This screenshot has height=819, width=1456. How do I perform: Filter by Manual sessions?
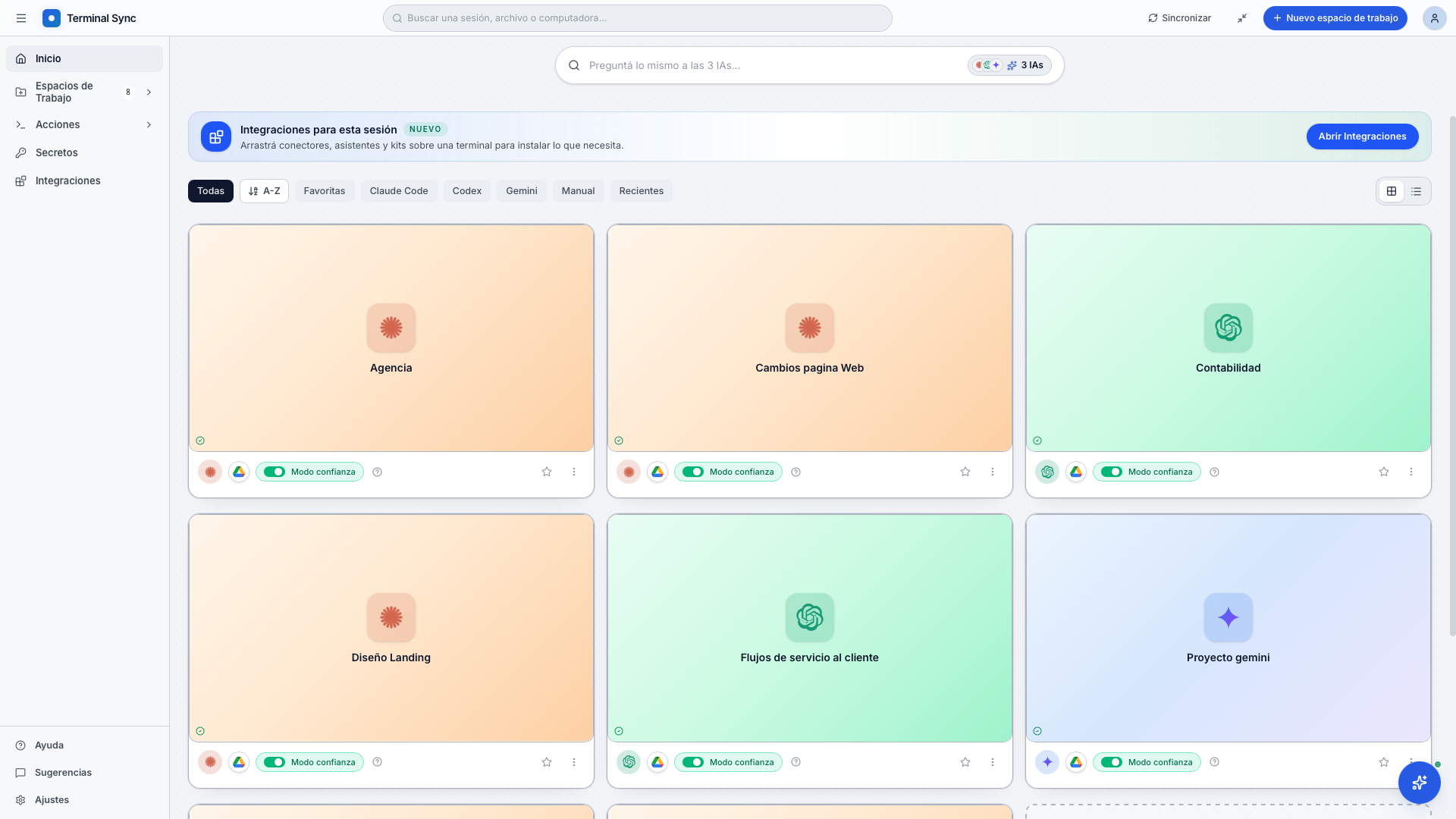pos(578,191)
